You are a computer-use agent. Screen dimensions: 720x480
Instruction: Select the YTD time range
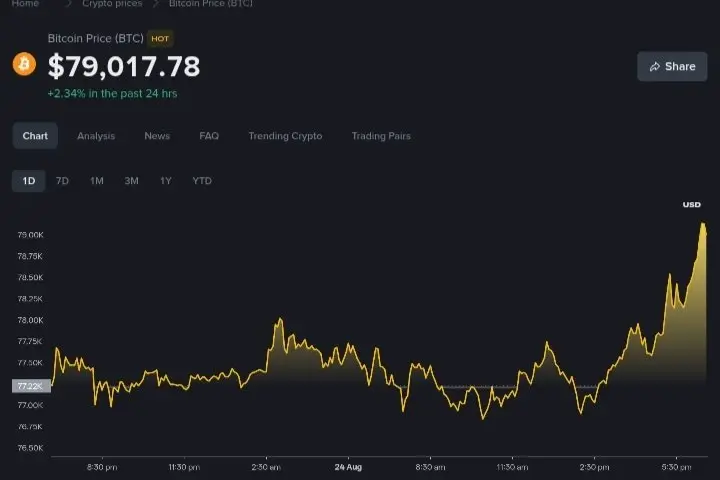202,181
